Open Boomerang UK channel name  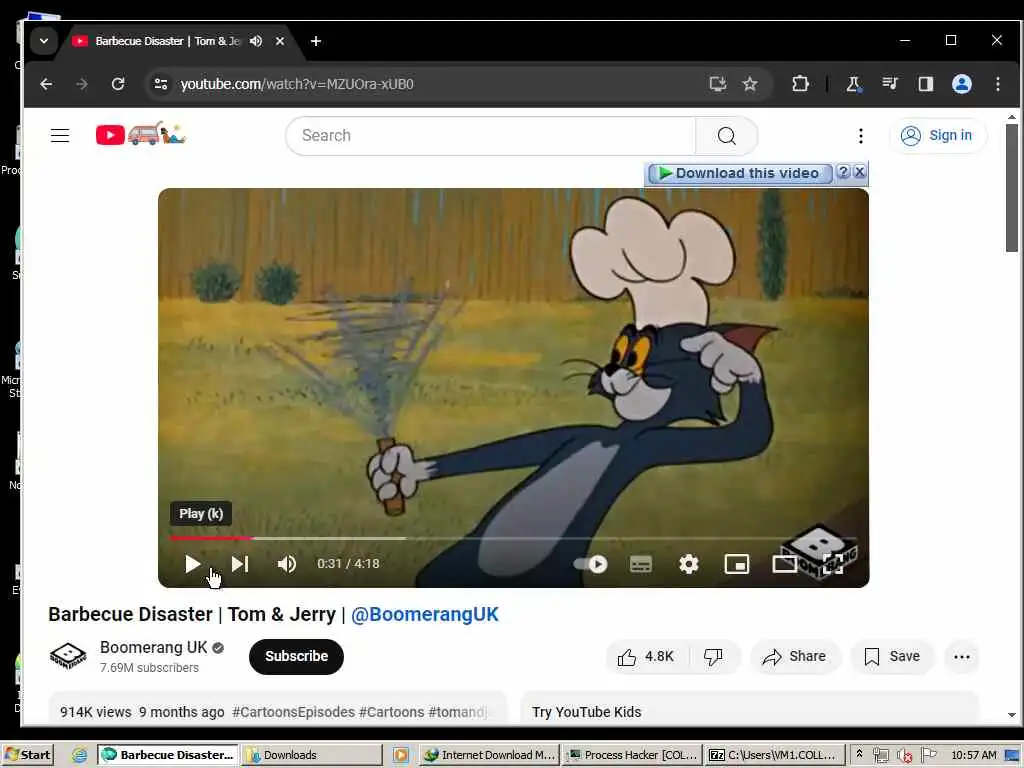click(153, 647)
